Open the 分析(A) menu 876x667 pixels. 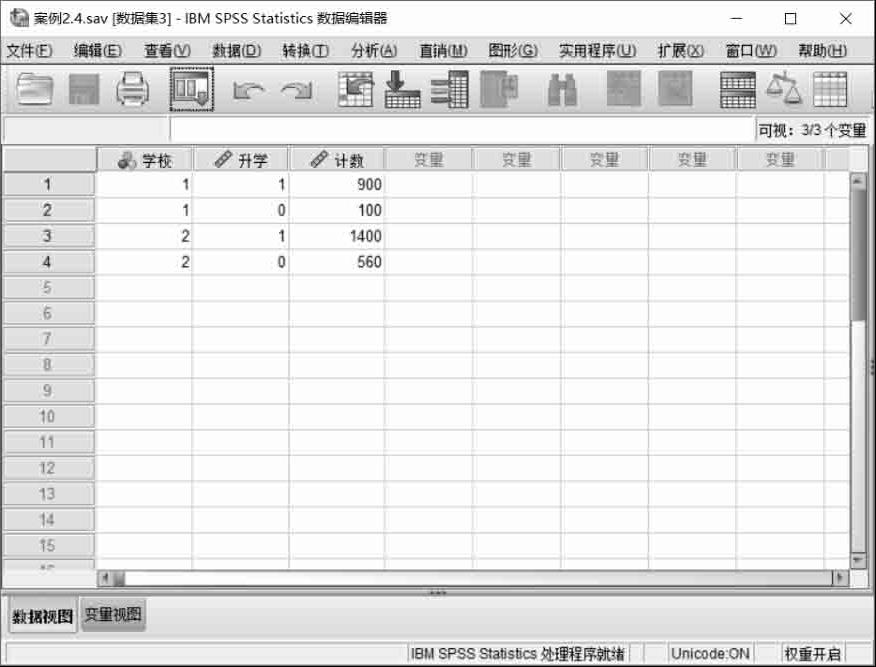click(374, 51)
